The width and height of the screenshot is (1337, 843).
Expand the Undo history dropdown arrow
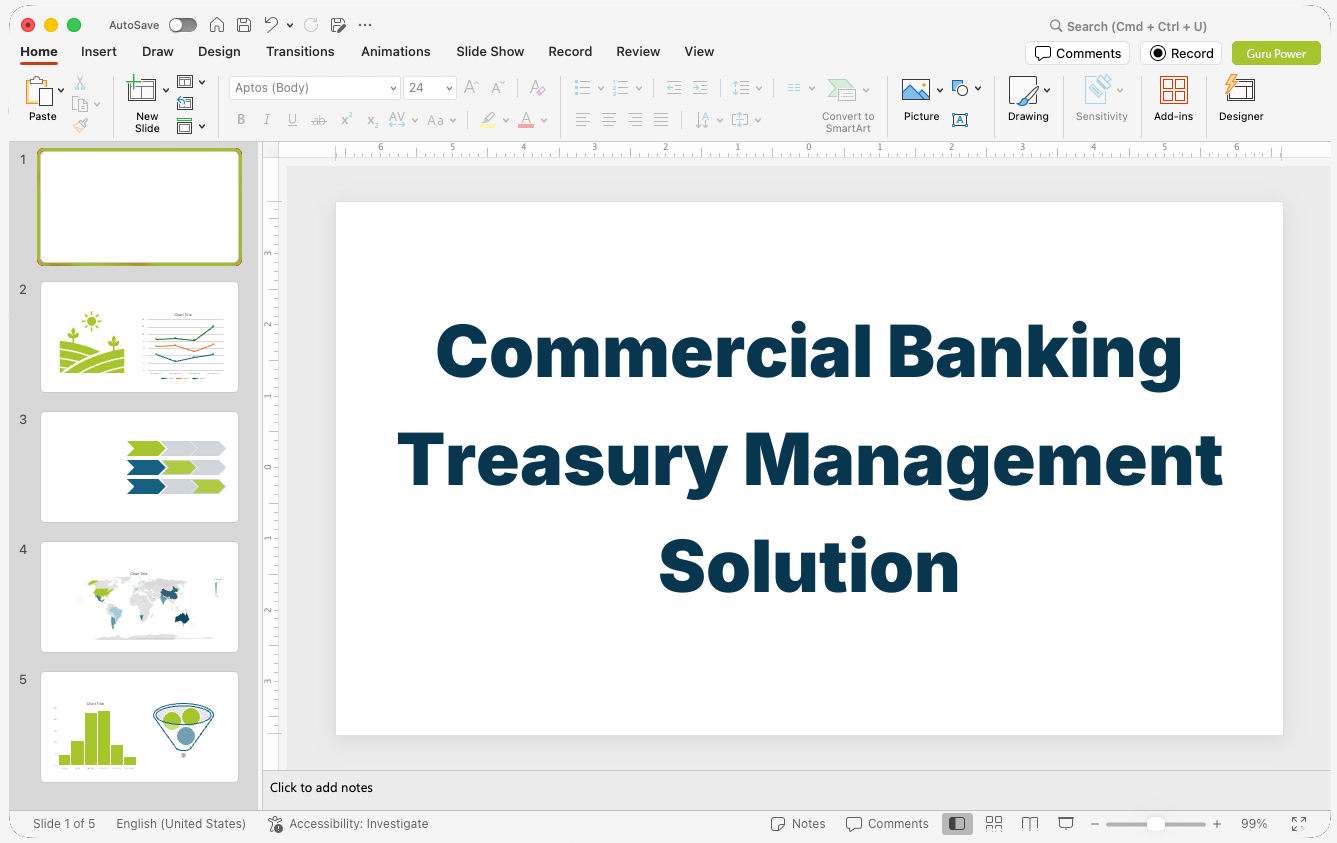point(290,25)
